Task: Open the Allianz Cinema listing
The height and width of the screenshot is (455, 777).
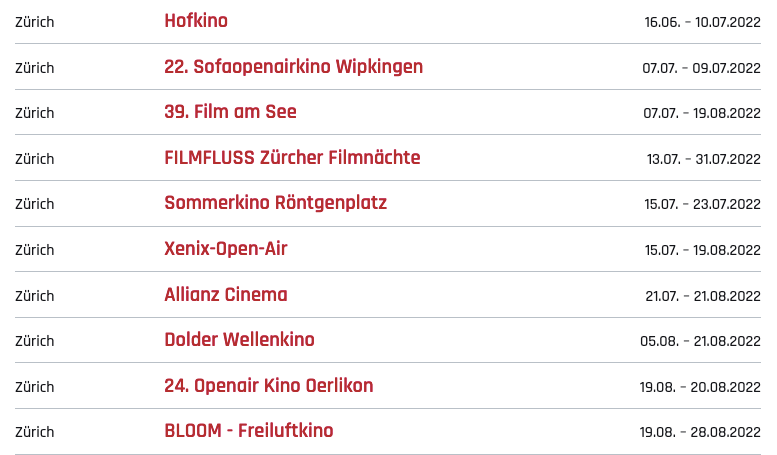Action: [226, 294]
